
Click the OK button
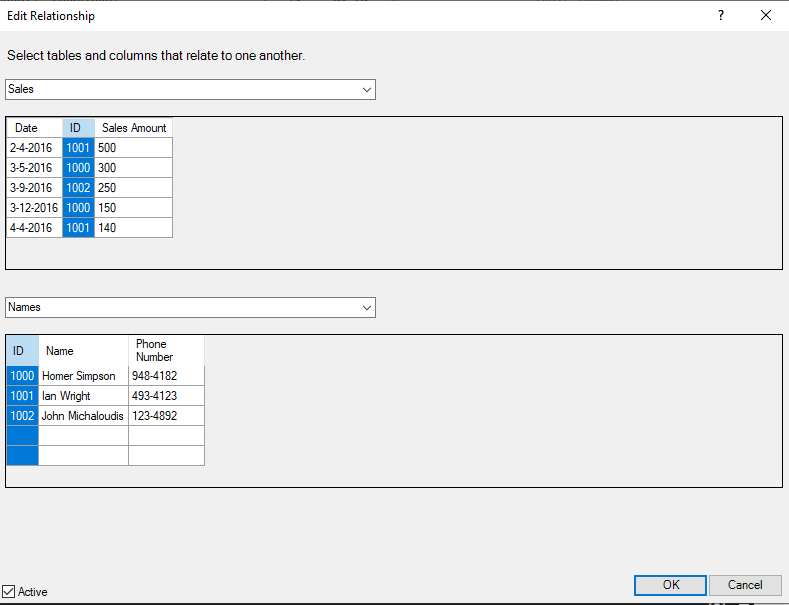pos(670,585)
